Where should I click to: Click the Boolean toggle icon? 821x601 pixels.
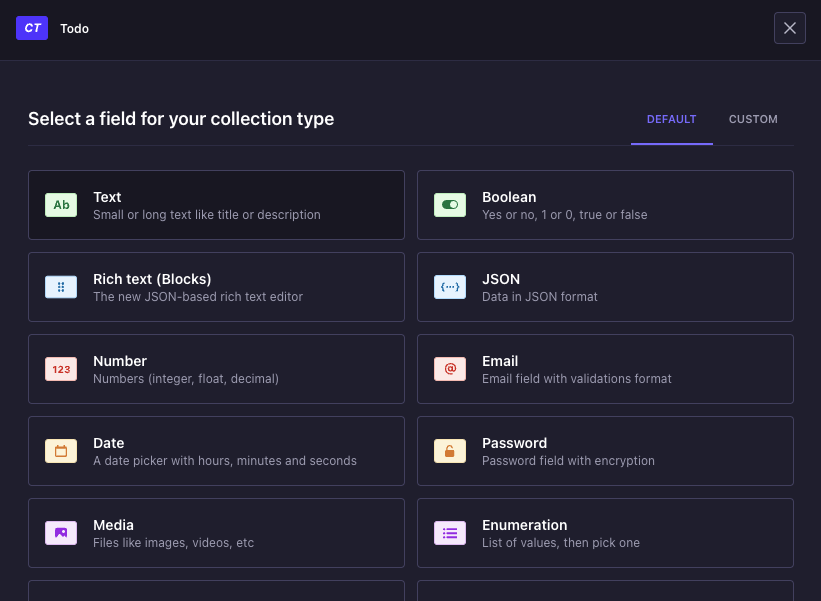[x=450, y=205]
